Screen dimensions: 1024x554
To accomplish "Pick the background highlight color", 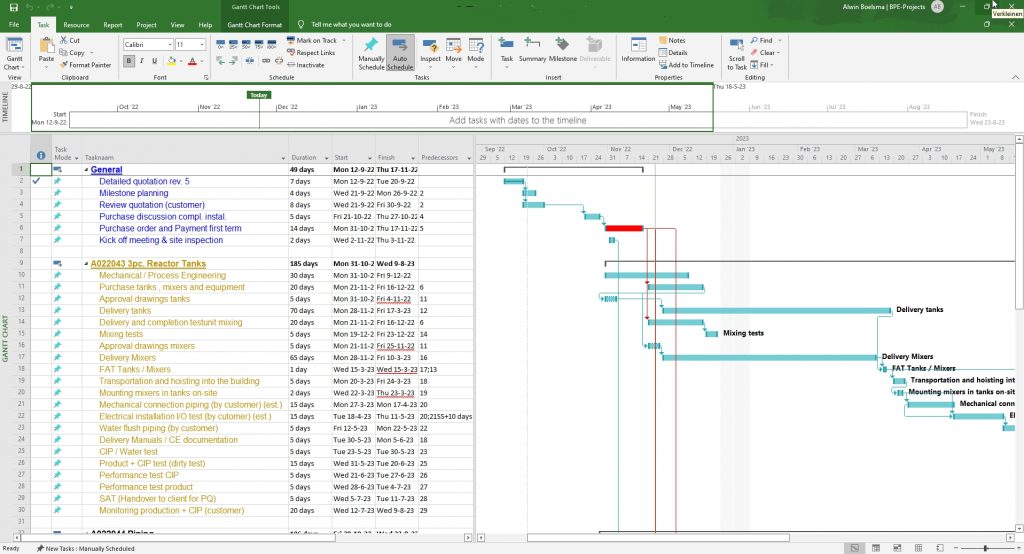I will click(171, 61).
